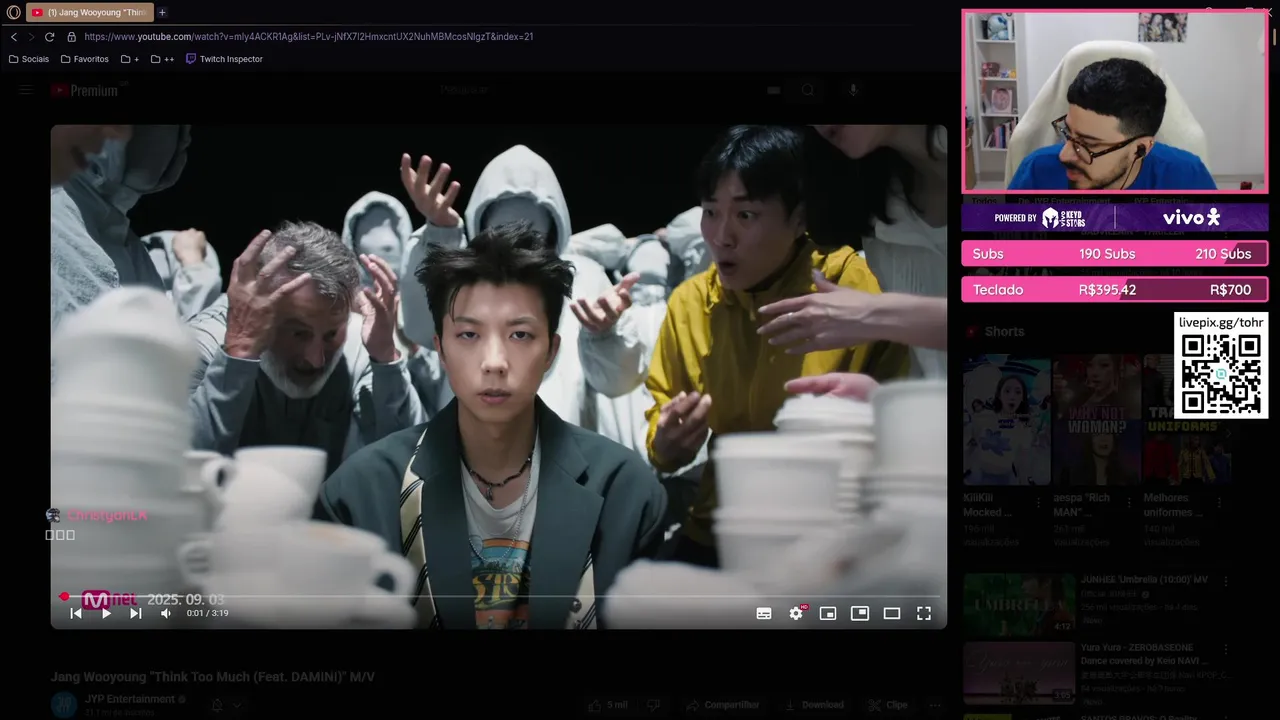Reload the current page
1280x720 pixels.
point(49,36)
